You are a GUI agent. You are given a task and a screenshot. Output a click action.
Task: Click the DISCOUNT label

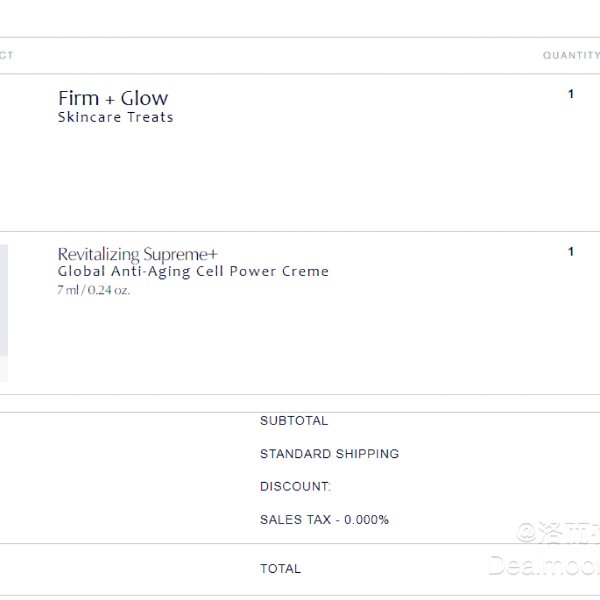click(x=295, y=487)
